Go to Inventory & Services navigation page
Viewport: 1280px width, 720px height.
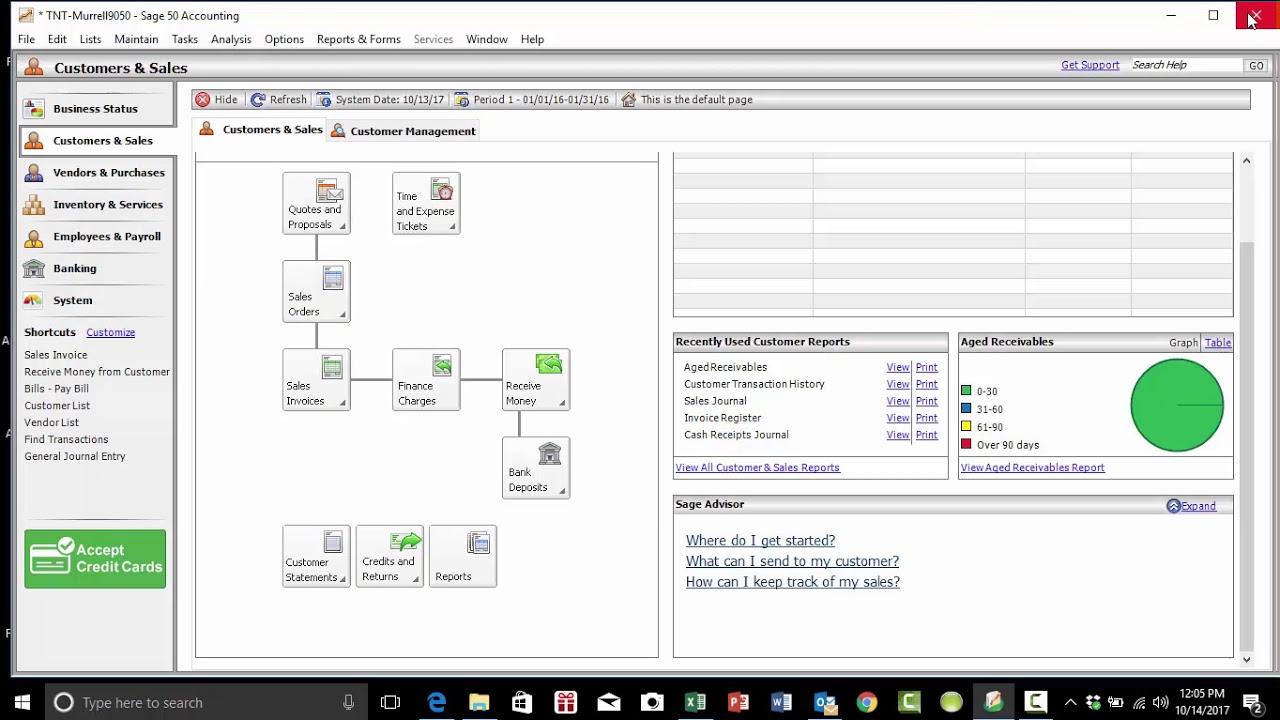pos(96,204)
